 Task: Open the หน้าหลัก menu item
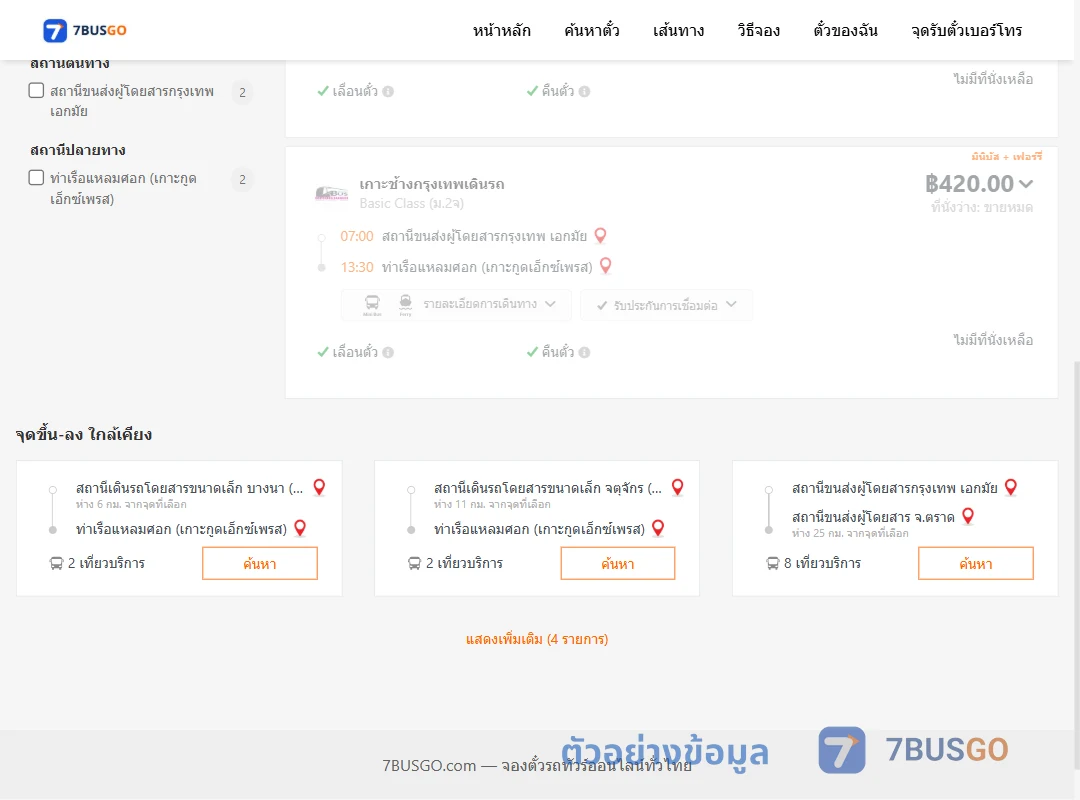501,30
